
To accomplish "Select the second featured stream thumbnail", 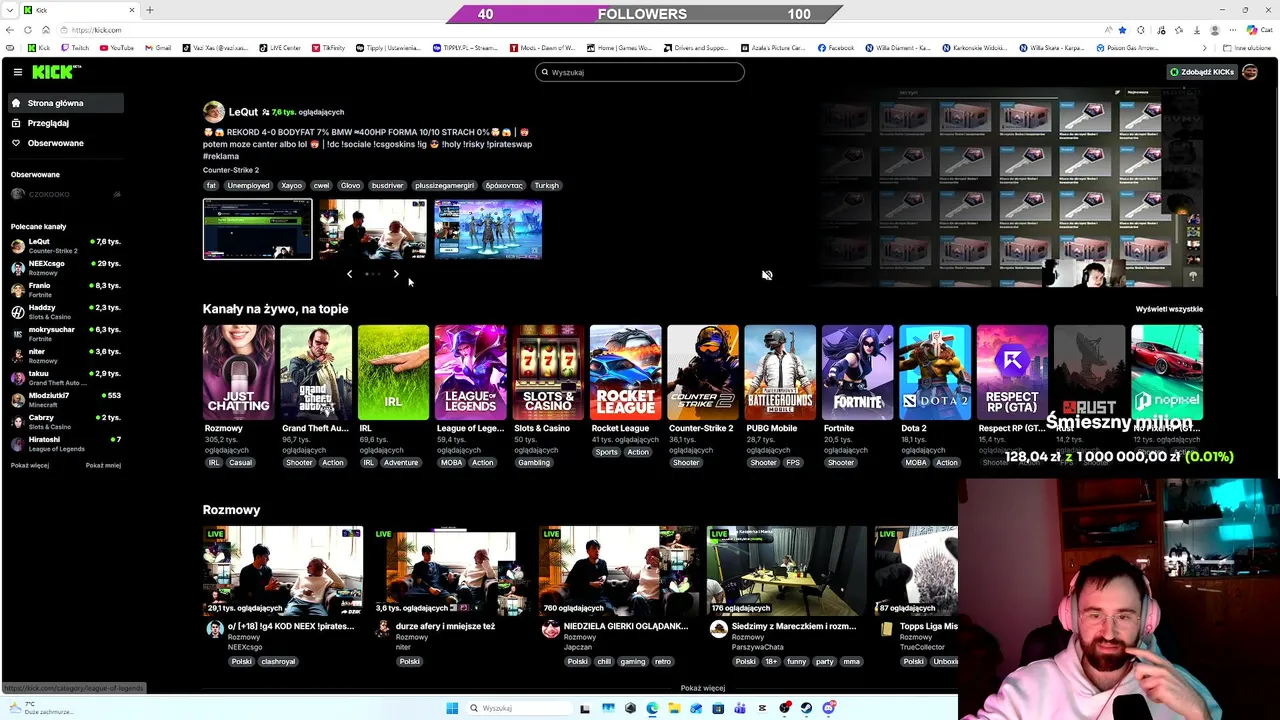I will 373,229.
